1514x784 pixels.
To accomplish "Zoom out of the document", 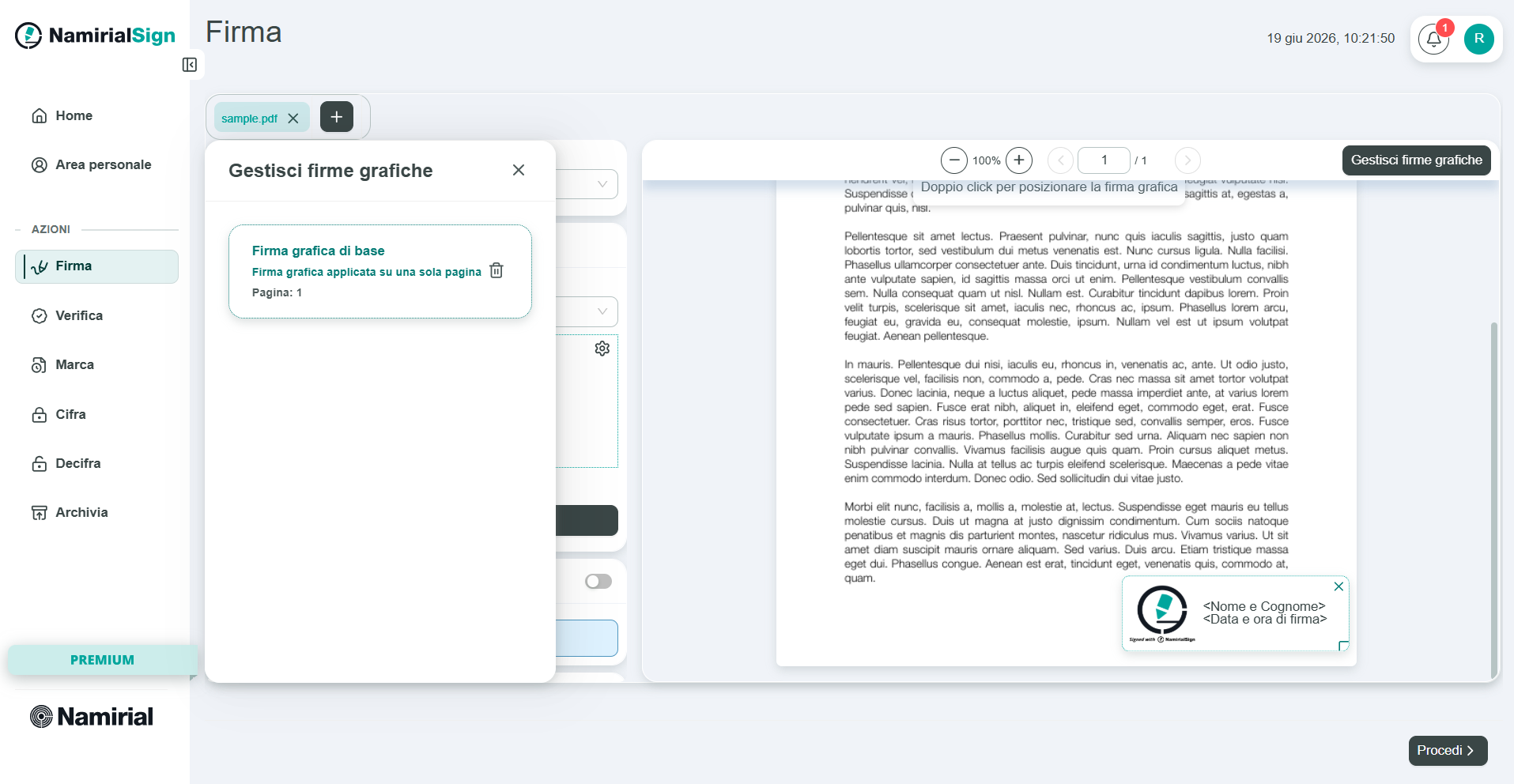I will coord(954,160).
